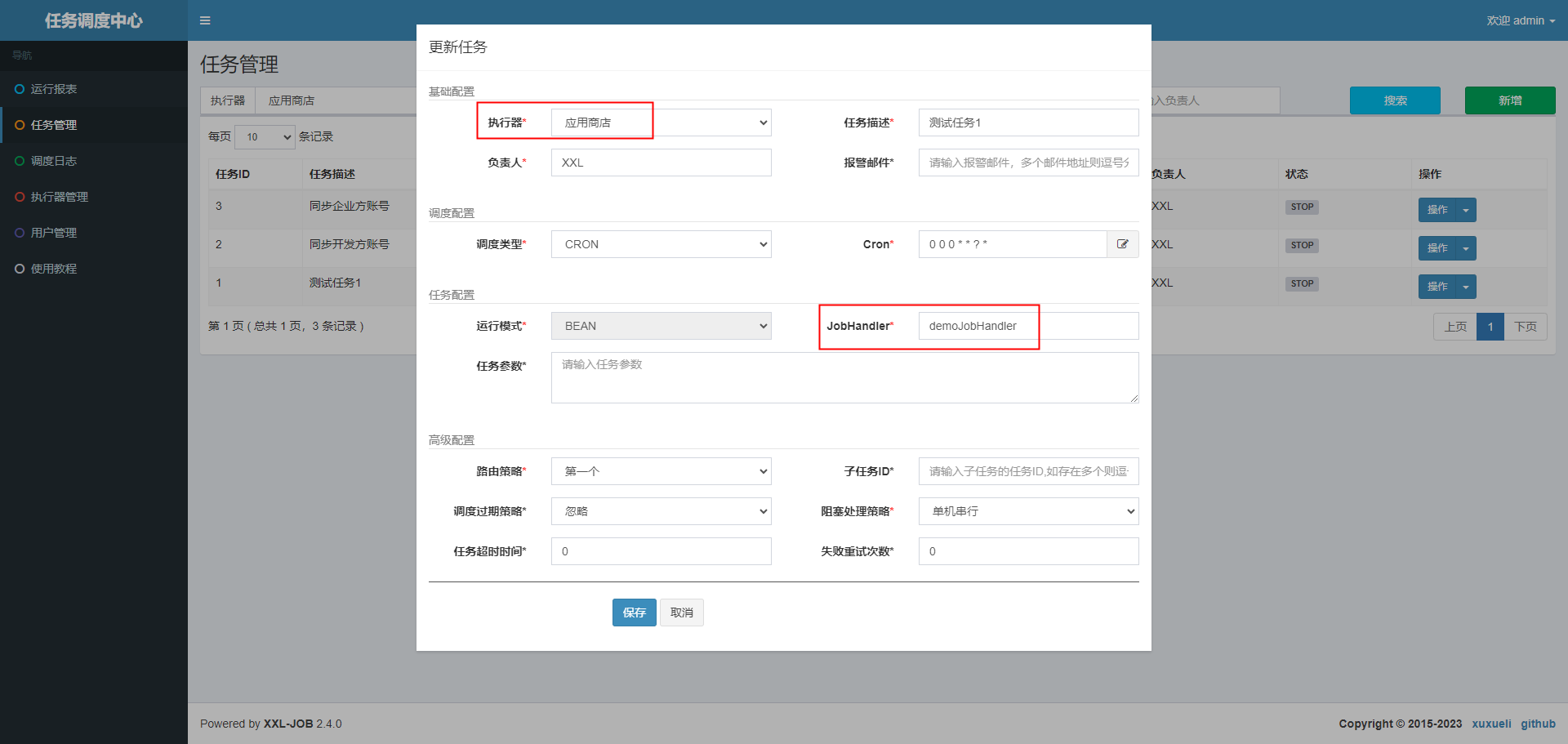Open the 阻塞处理策略 dropdown showing 单机串行
The width and height of the screenshot is (1568, 744).
1029,511
